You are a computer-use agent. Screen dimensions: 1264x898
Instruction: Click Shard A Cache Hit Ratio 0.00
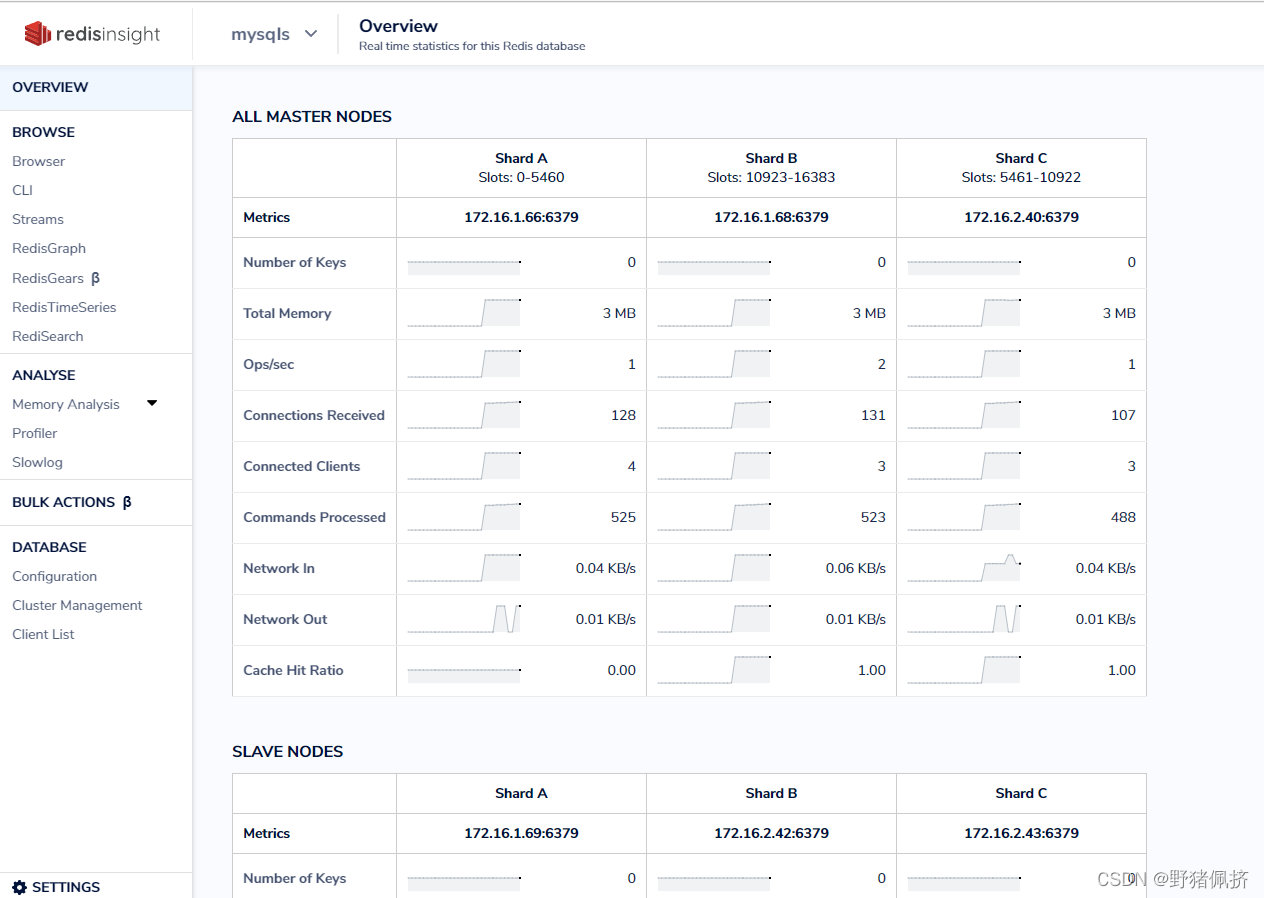pyautogui.click(x=621, y=670)
